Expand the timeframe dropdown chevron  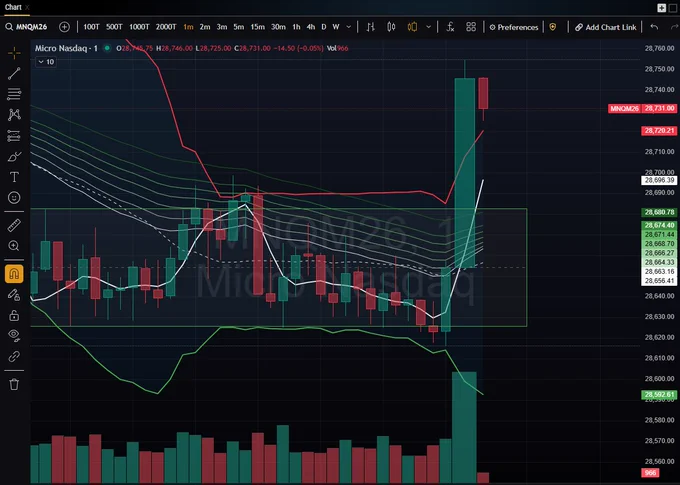click(349, 27)
